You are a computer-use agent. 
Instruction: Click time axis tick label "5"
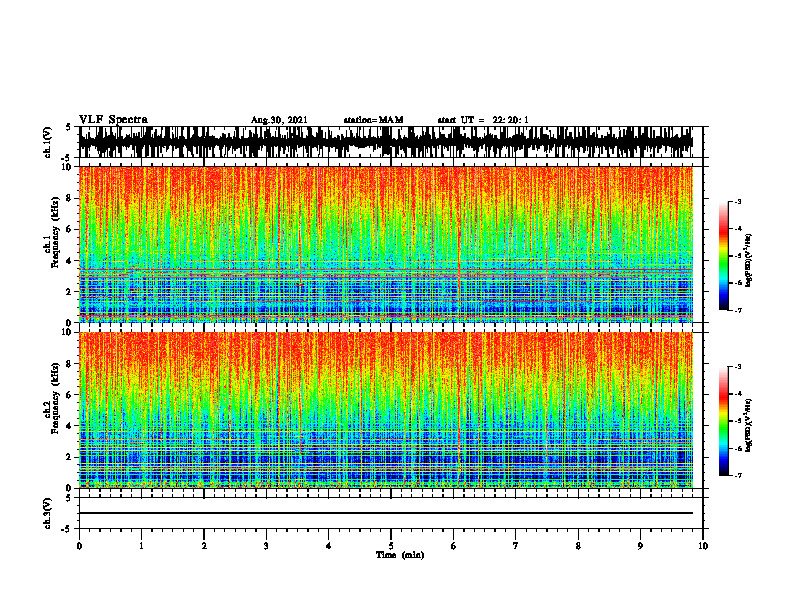coord(391,546)
